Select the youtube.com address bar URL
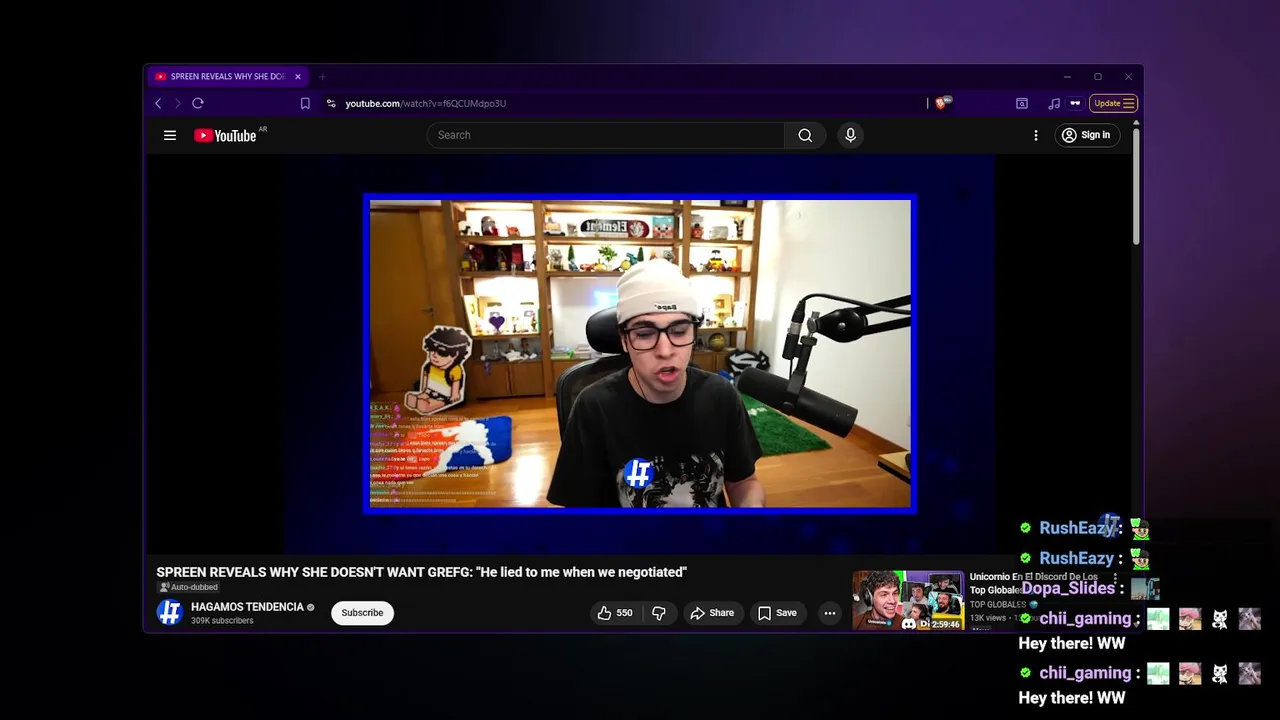Image resolution: width=1280 pixels, height=720 pixels. (426, 103)
